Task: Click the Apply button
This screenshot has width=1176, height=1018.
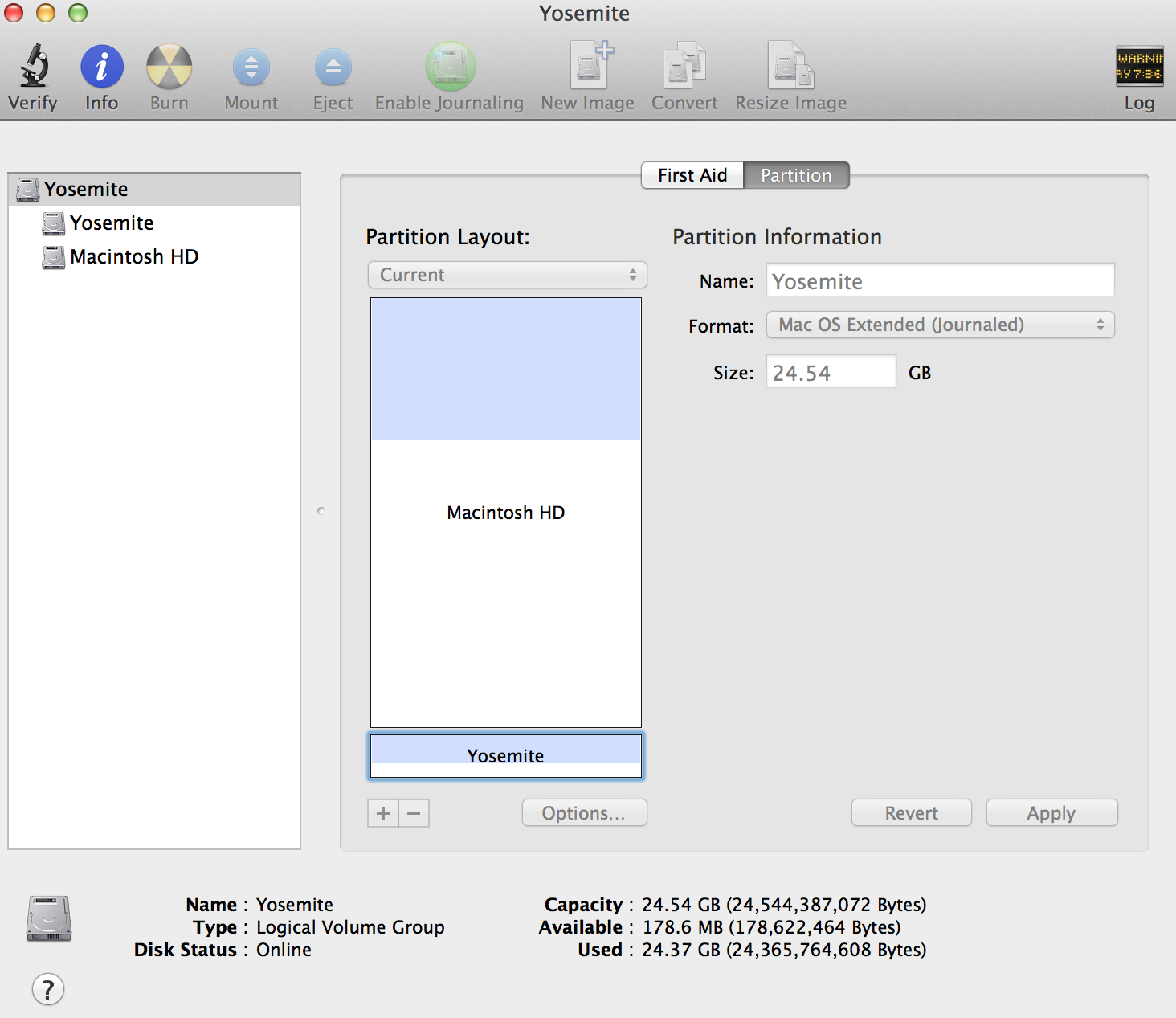Action: pos(1051,813)
